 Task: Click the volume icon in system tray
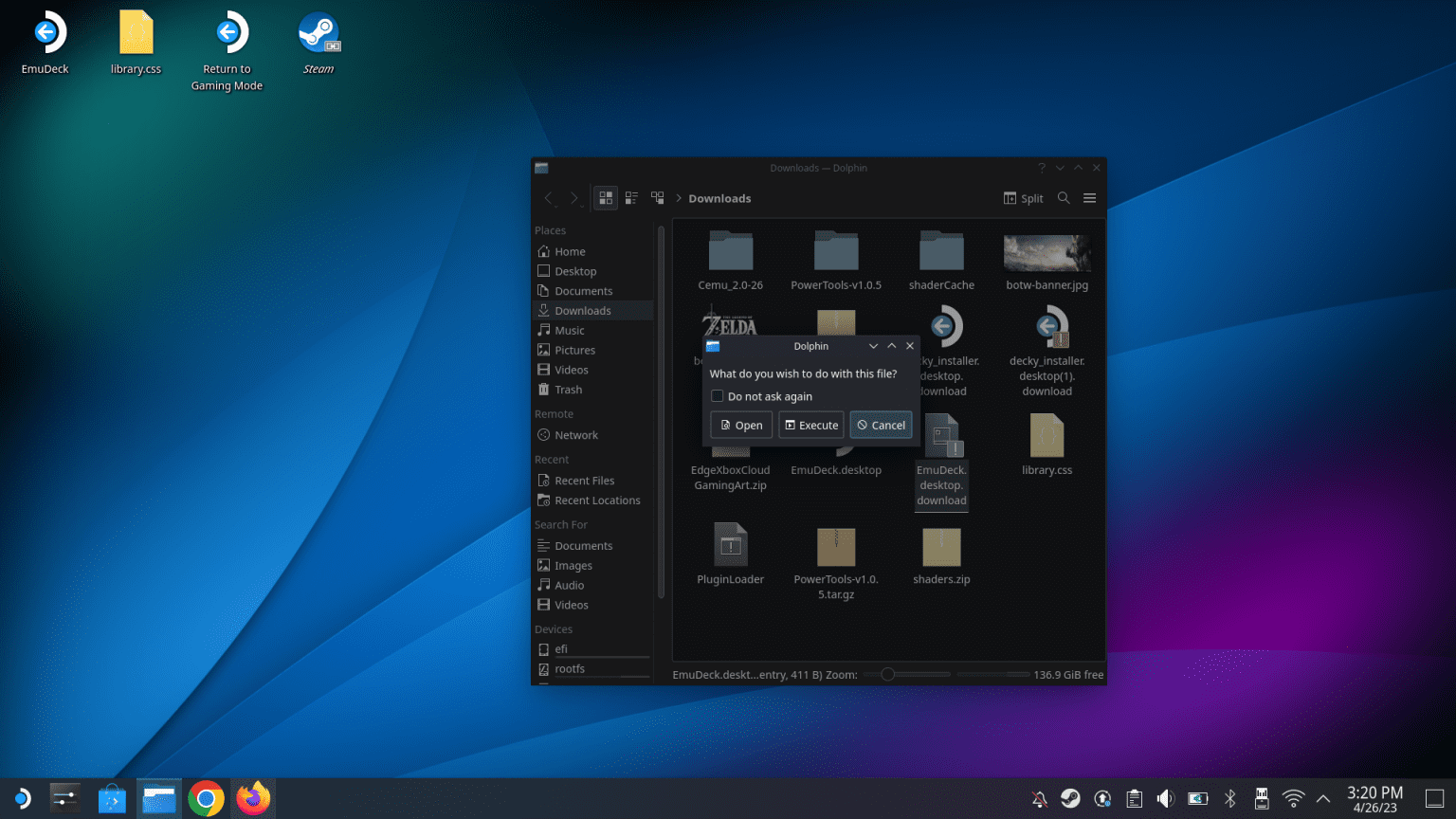click(x=1165, y=798)
